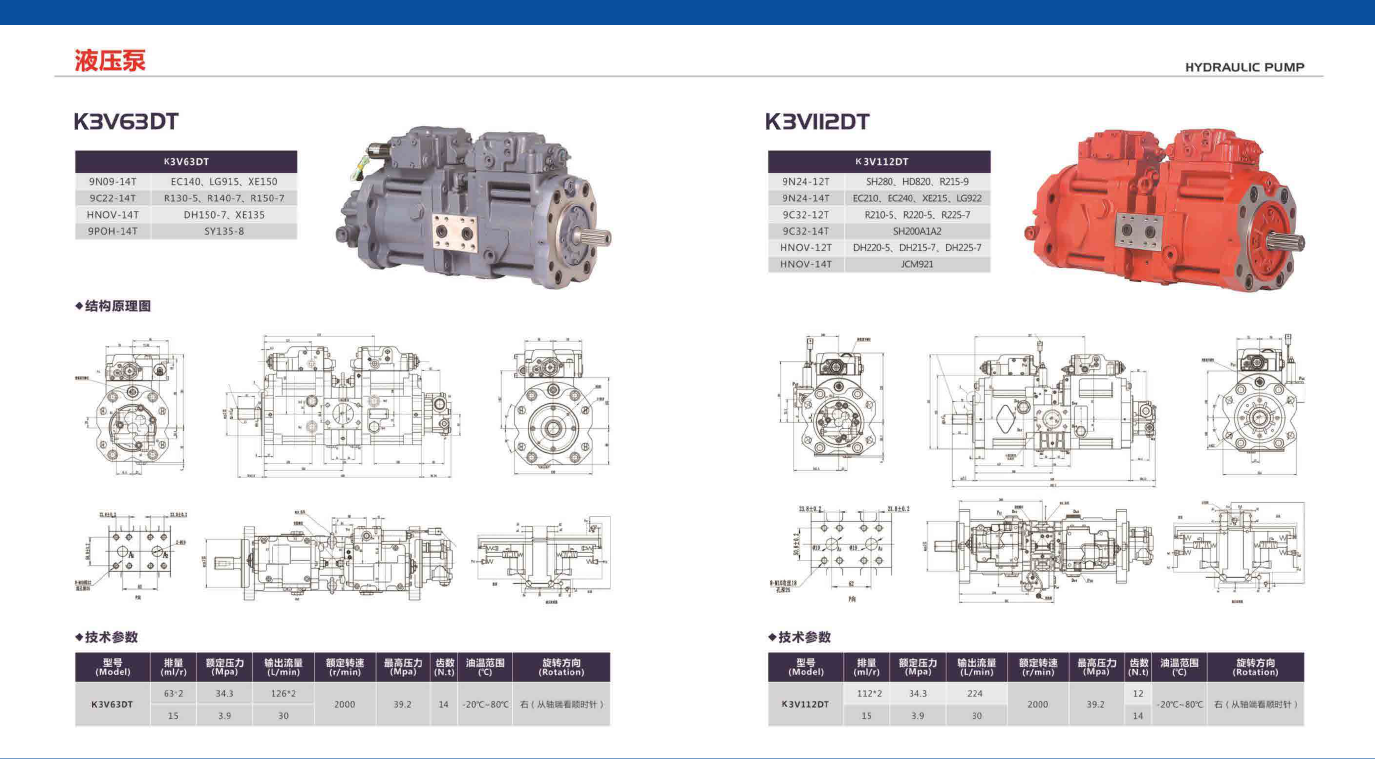Open K3V63DT wide side-view dimension drawing
The image size is (1375, 759).
345,405
